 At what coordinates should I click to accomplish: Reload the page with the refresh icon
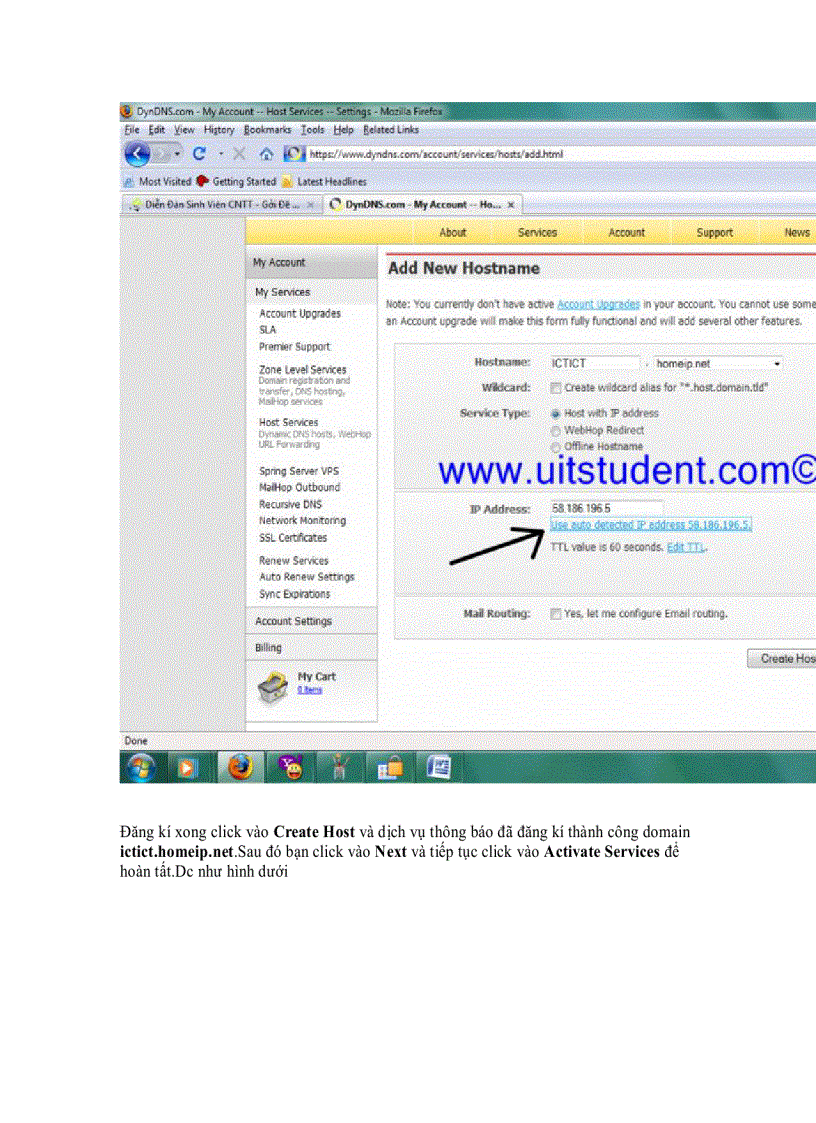[x=199, y=154]
